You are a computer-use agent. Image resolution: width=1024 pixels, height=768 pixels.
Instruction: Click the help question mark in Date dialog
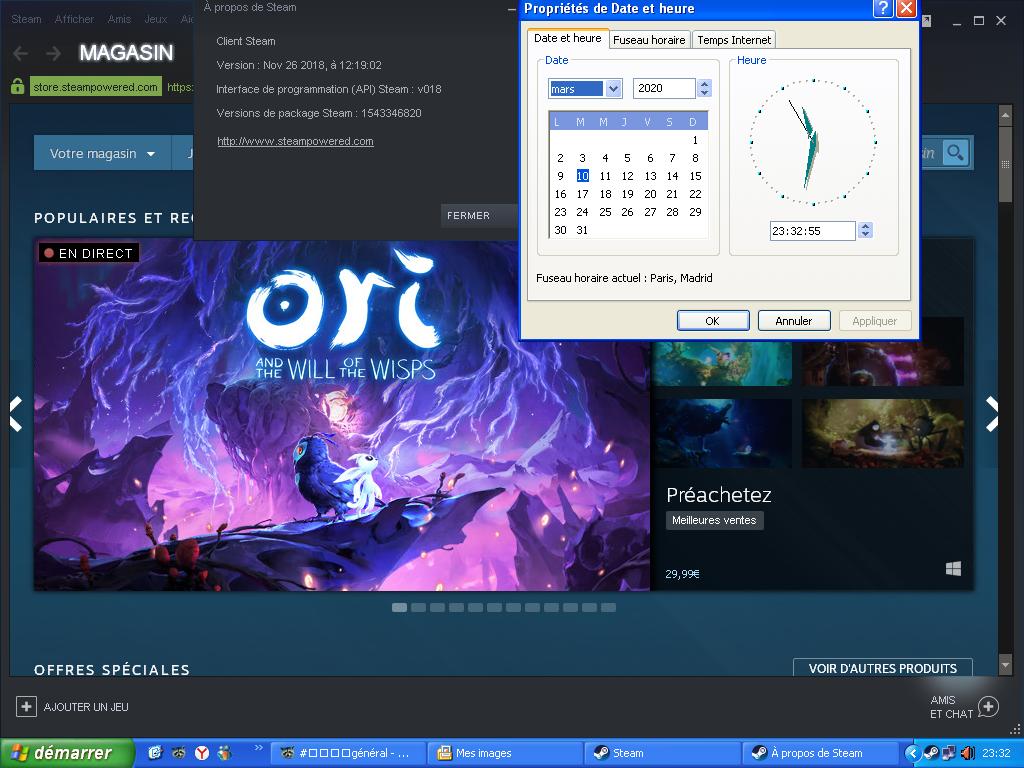[x=883, y=8]
